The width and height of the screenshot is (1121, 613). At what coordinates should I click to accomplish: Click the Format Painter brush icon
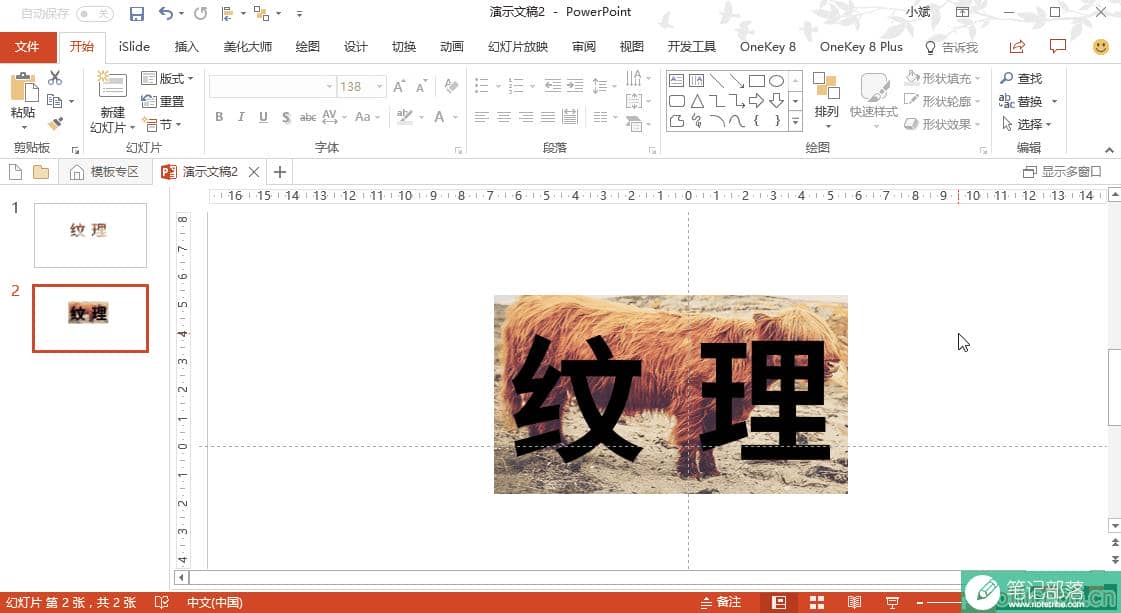pyautogui.click(x=55, y=124)
